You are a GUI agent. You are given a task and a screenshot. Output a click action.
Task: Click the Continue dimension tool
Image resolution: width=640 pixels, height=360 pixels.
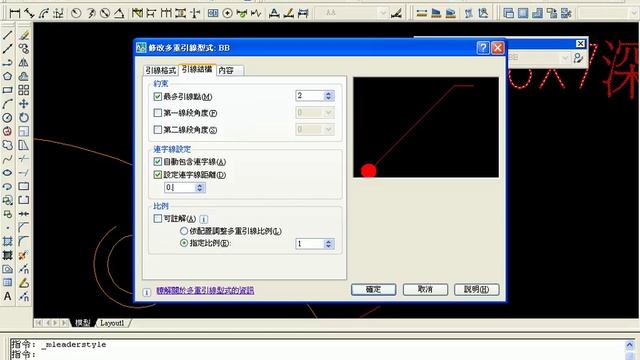tap(166, 13)
